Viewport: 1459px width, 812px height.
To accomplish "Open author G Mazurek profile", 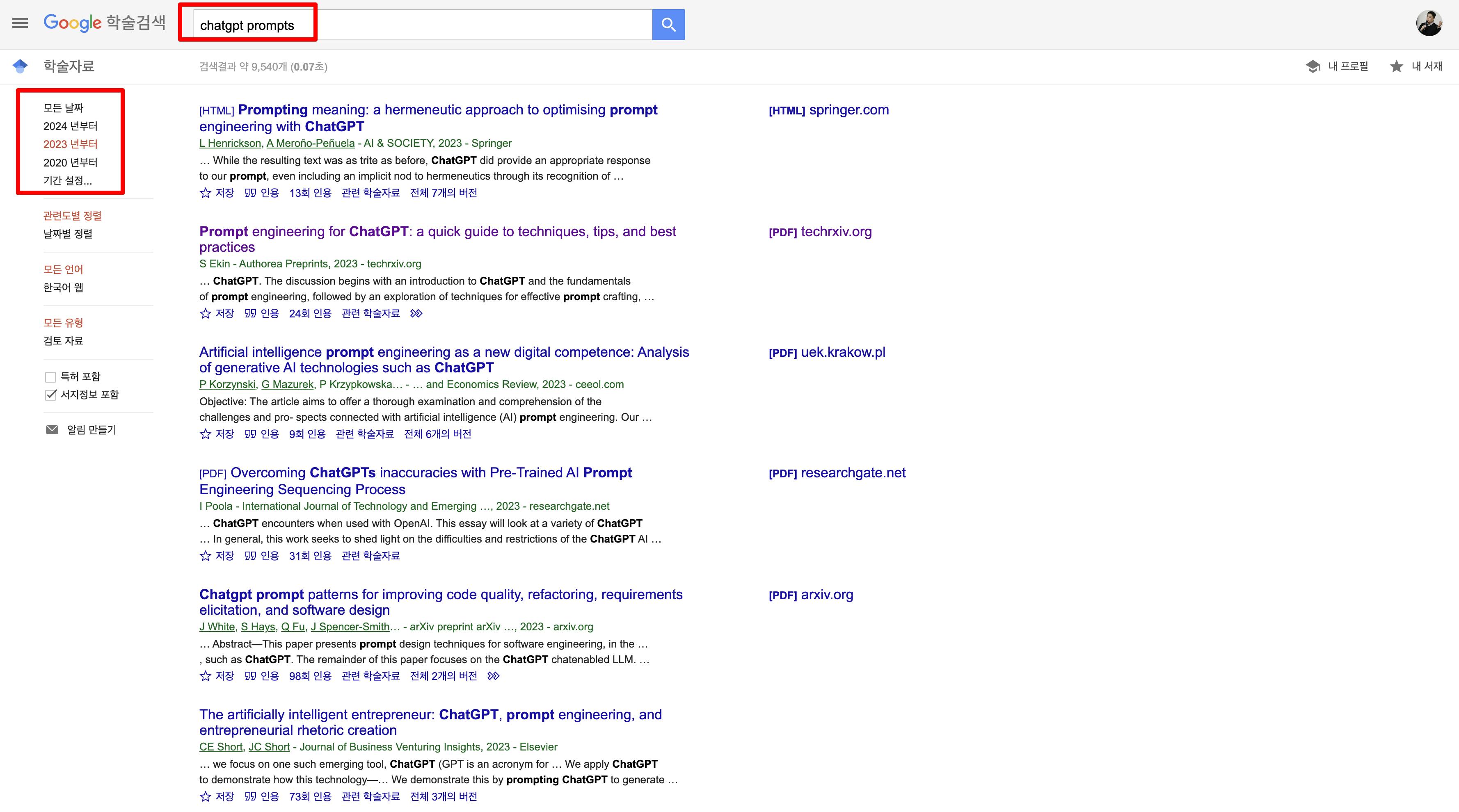I will pyautogui.click(x=287, y=385).
